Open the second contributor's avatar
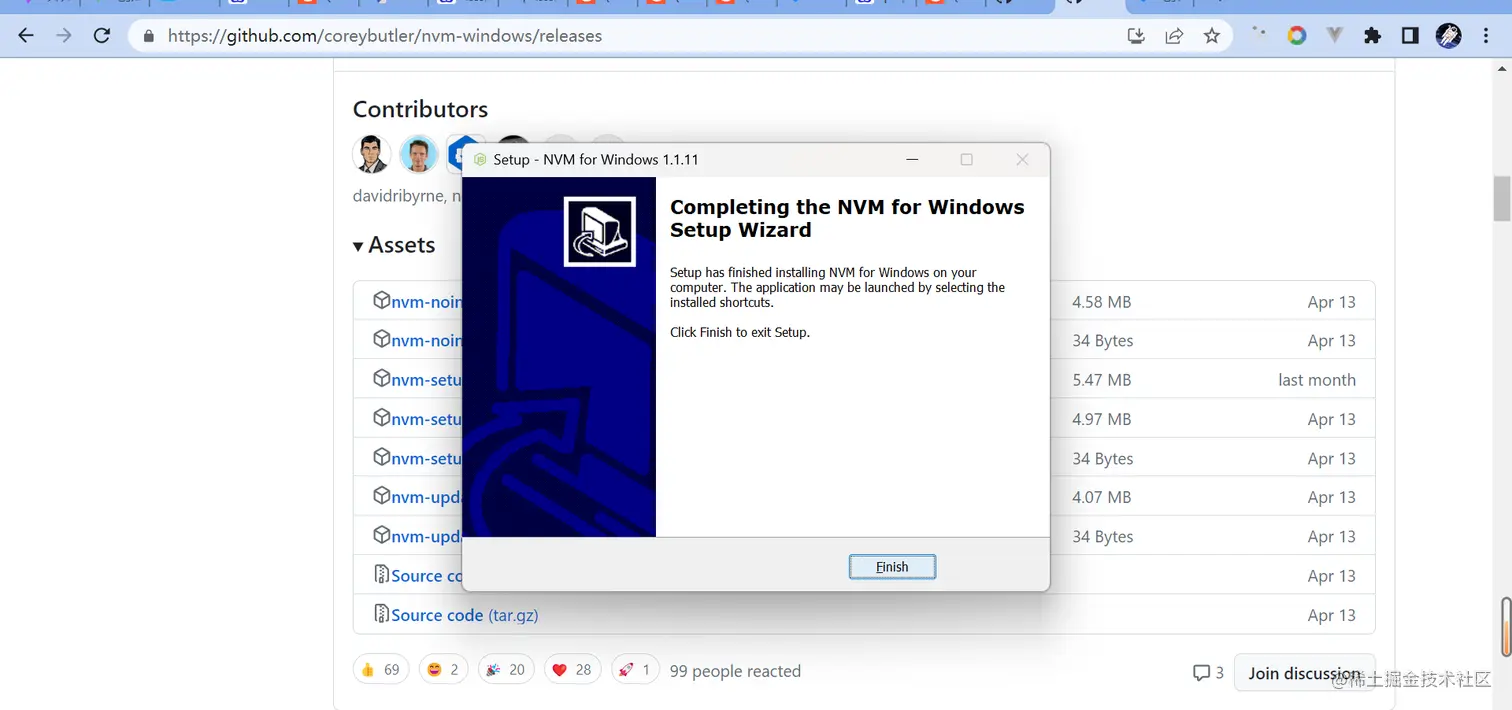Screen dimensions: 1512x710 (419, 154)
